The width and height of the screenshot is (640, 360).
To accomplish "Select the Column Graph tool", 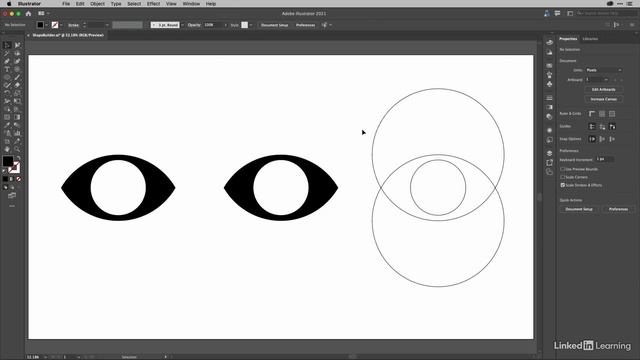I will click(17, 133).
